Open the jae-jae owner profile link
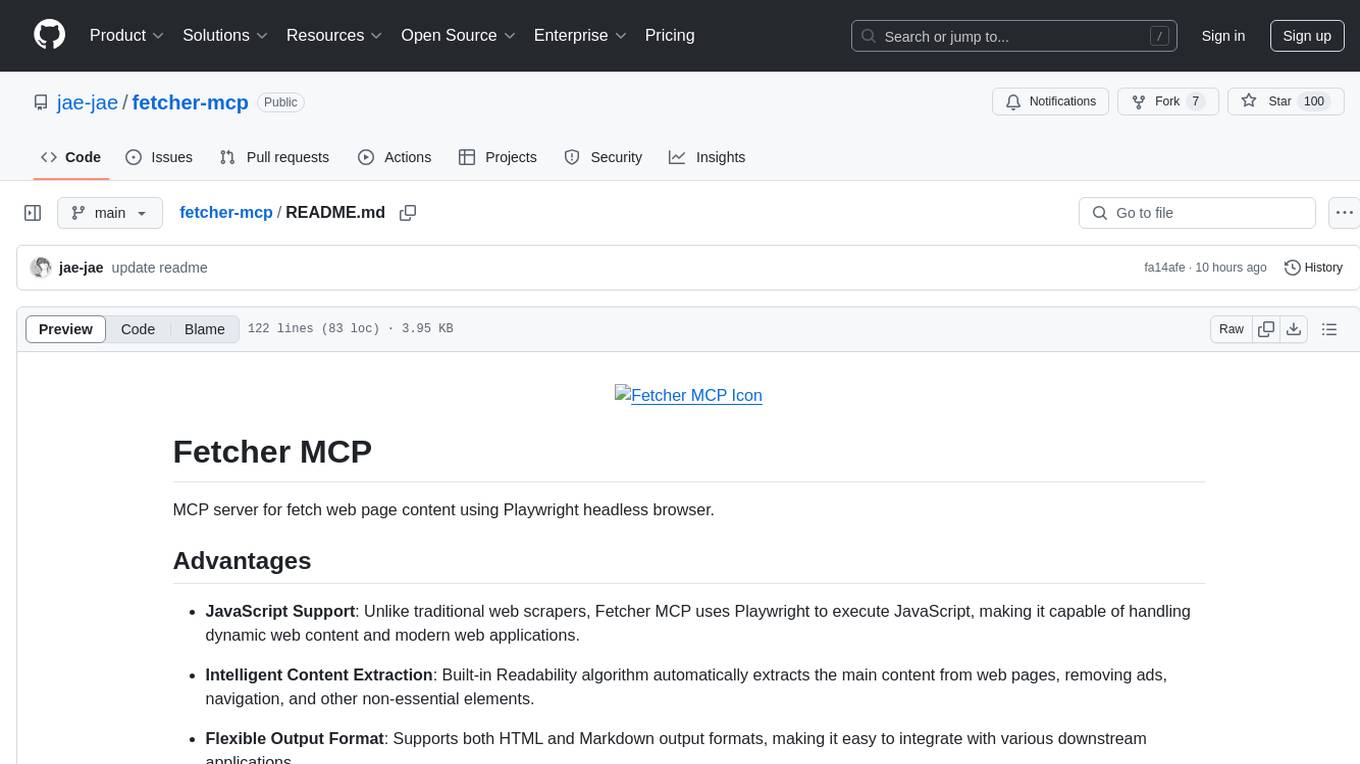This screenshot has height=764, width=1360. [88, 102]
